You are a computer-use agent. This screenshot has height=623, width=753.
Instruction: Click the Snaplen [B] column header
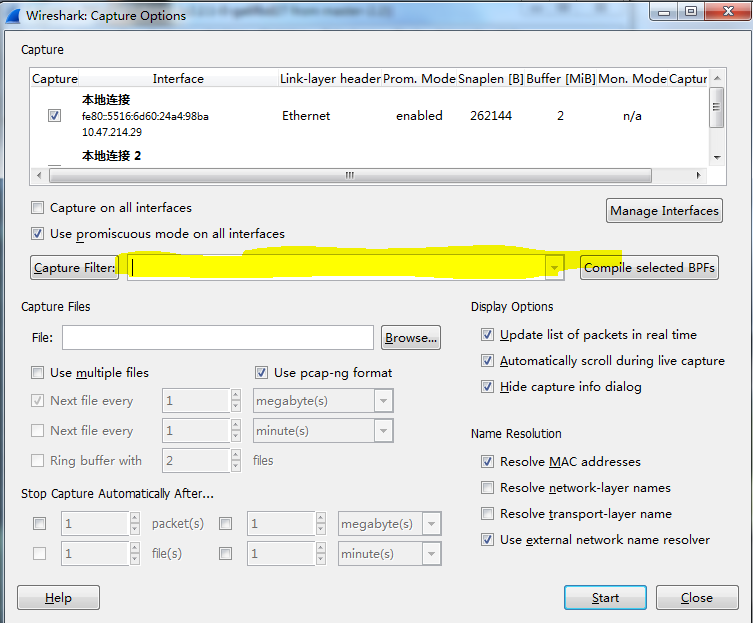491,78
